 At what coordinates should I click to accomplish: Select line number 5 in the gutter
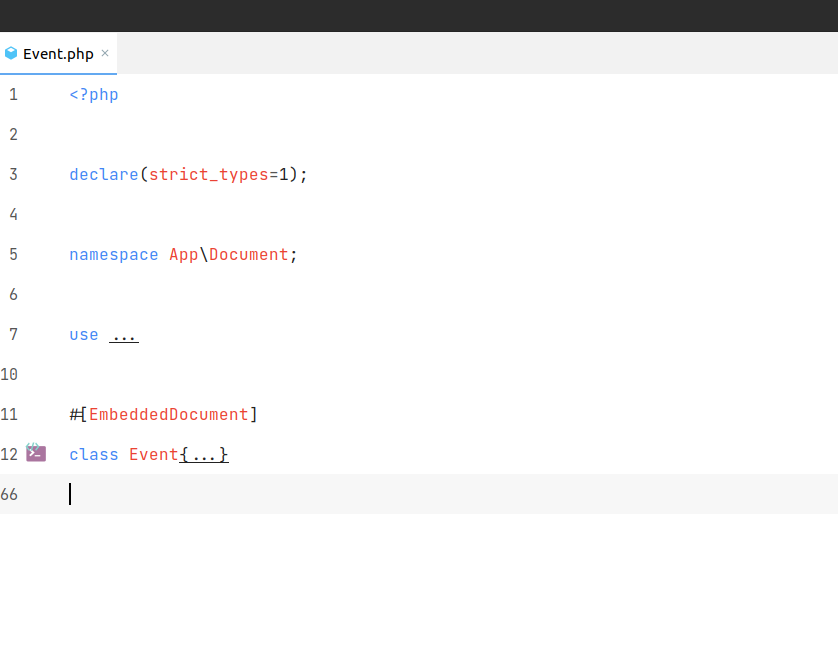coord(13,254)
